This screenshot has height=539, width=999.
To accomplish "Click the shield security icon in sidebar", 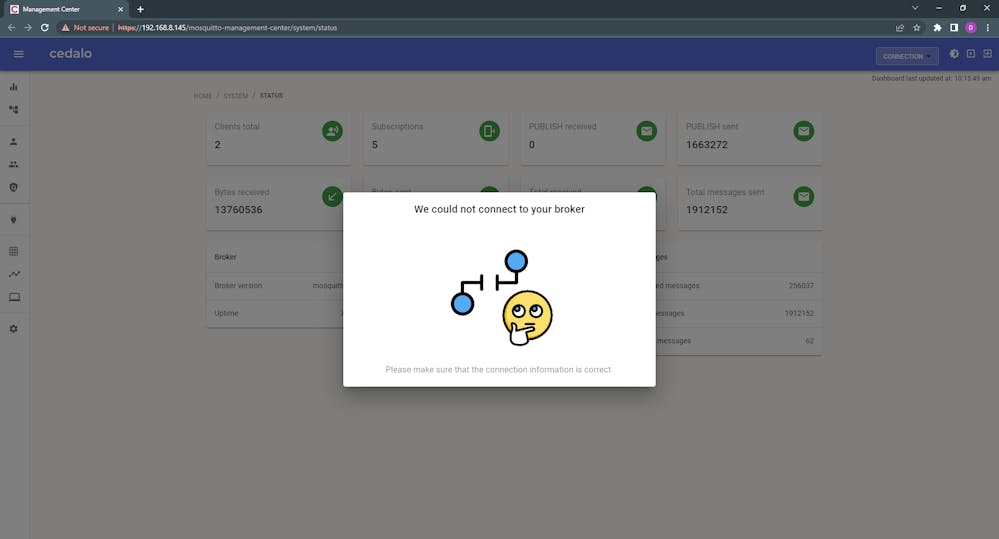I will 14,187.
